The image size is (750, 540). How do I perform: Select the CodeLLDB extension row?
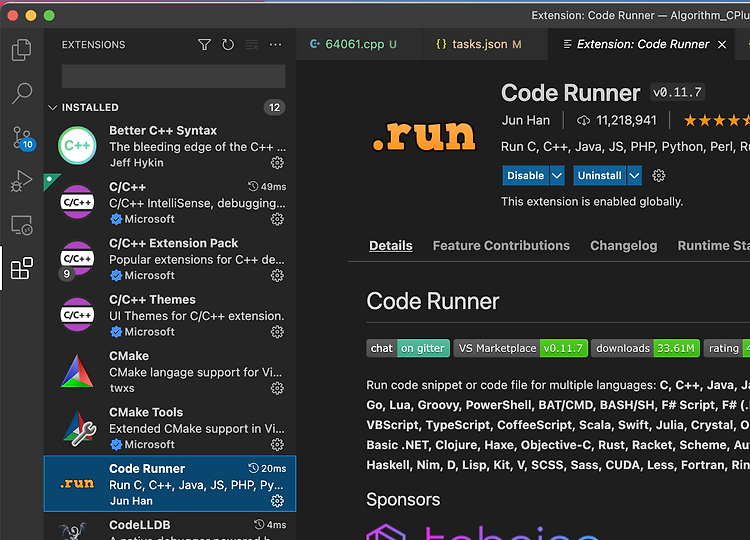click(170, 527)
